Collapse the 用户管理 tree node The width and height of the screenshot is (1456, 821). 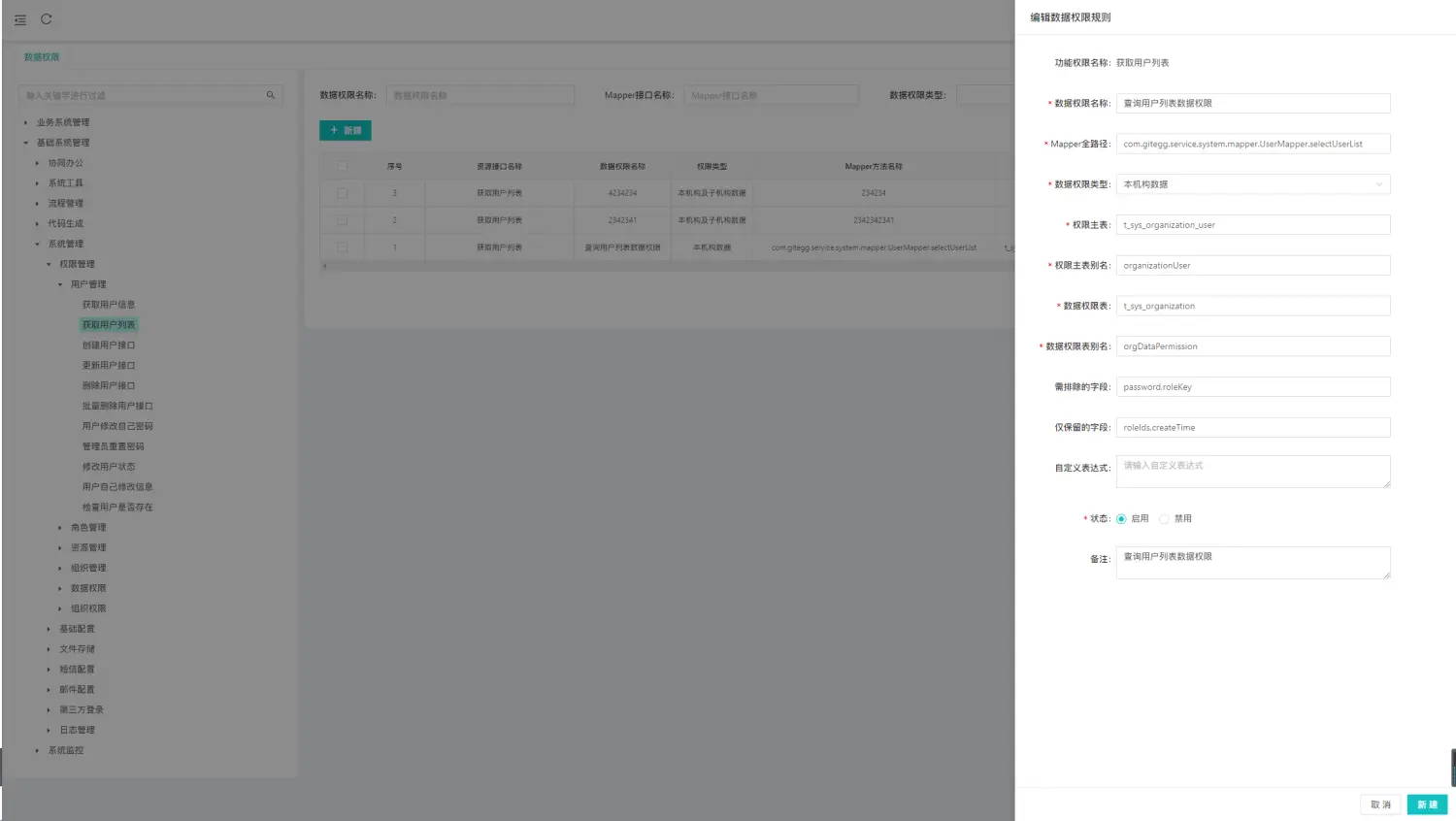click(x=60, y=285)
